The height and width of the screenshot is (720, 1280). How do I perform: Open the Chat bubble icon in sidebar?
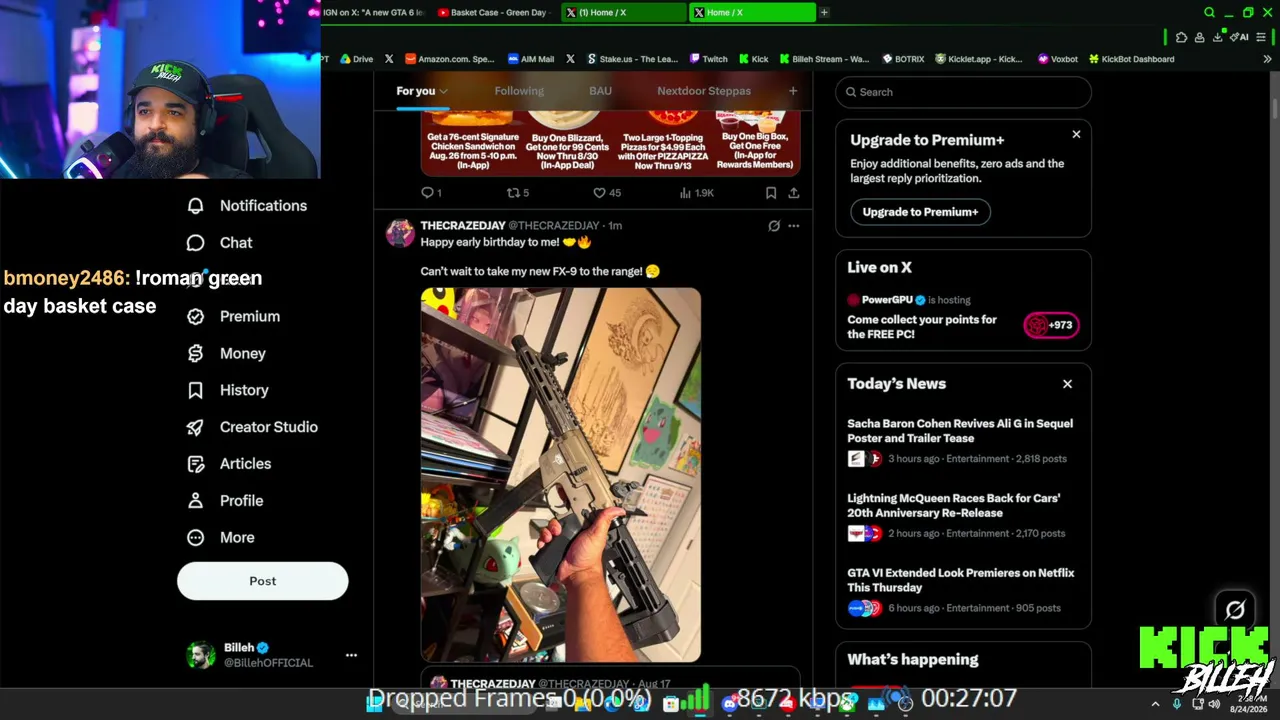196,243
